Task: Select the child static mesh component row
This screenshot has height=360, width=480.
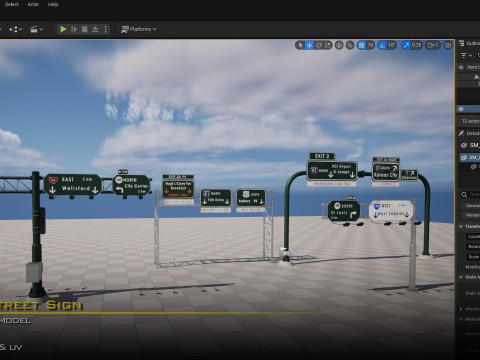Action: pos(474,167)
